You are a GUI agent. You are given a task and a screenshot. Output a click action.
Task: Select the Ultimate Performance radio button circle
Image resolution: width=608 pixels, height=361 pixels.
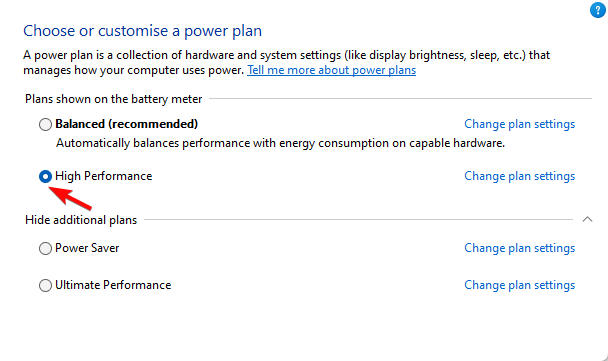coord(45,285)
